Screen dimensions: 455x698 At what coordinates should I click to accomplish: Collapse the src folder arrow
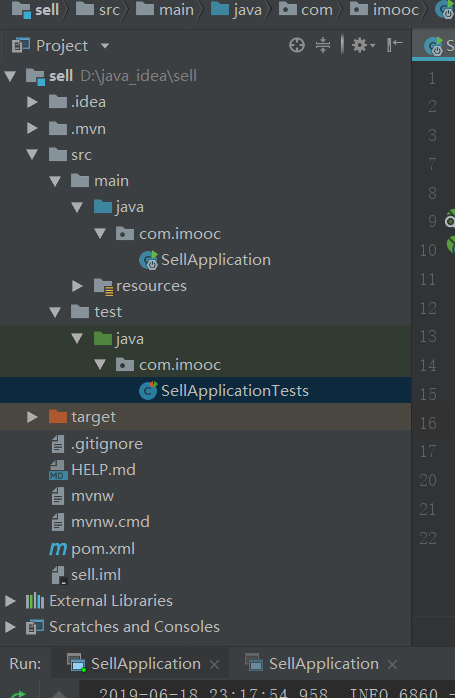tap(32, 154)
